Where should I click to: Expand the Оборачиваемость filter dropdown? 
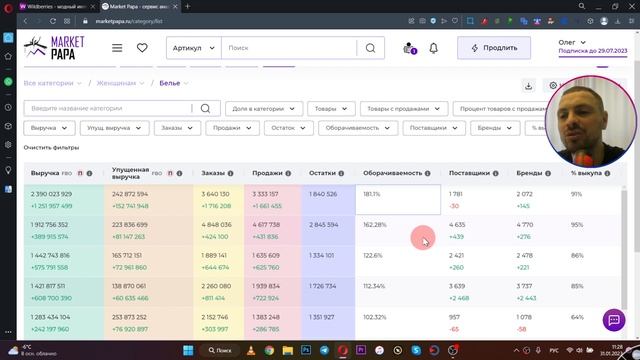click(358, 128)
